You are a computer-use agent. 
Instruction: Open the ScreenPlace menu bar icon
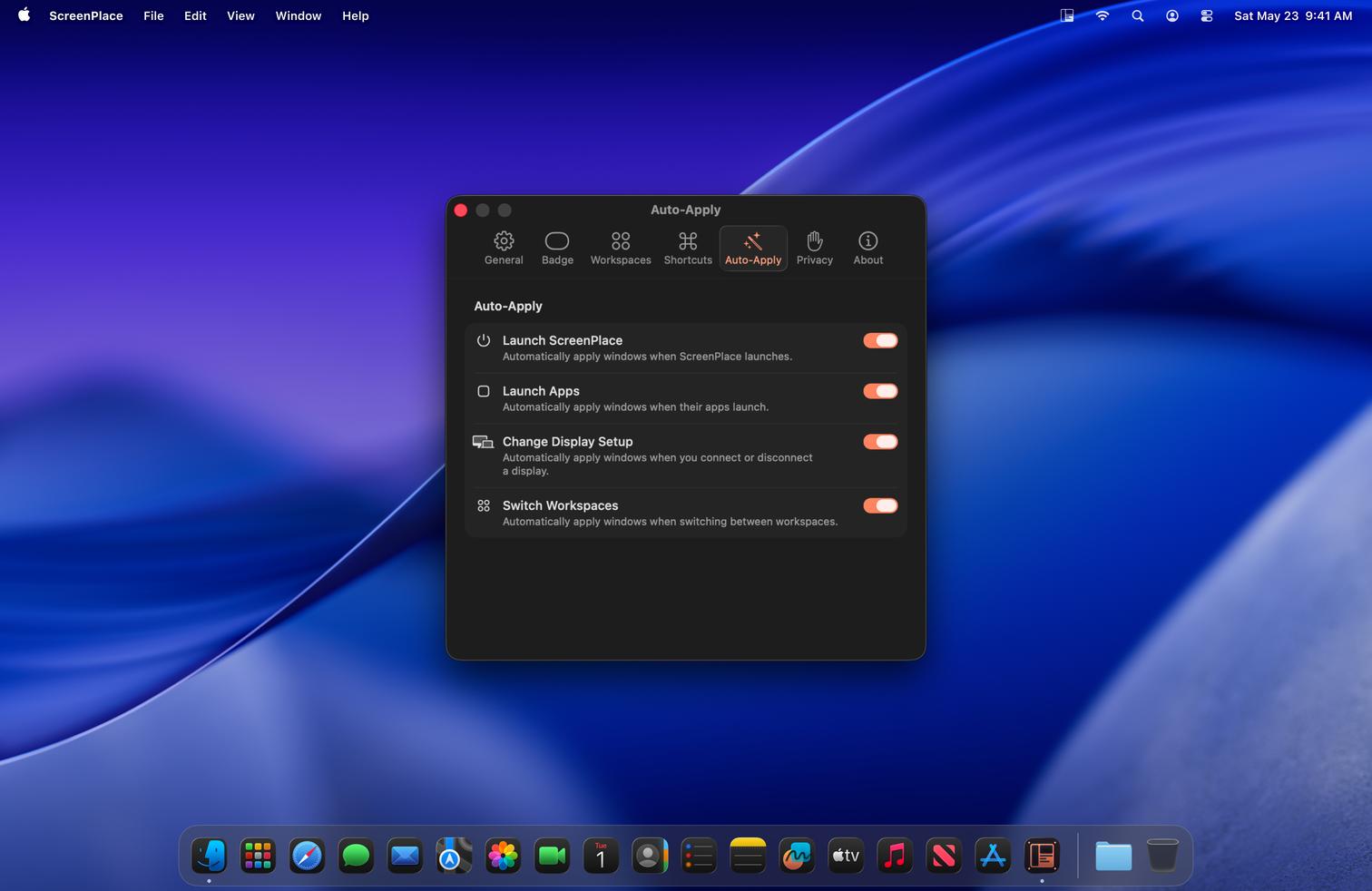[x=1067, y=15]
